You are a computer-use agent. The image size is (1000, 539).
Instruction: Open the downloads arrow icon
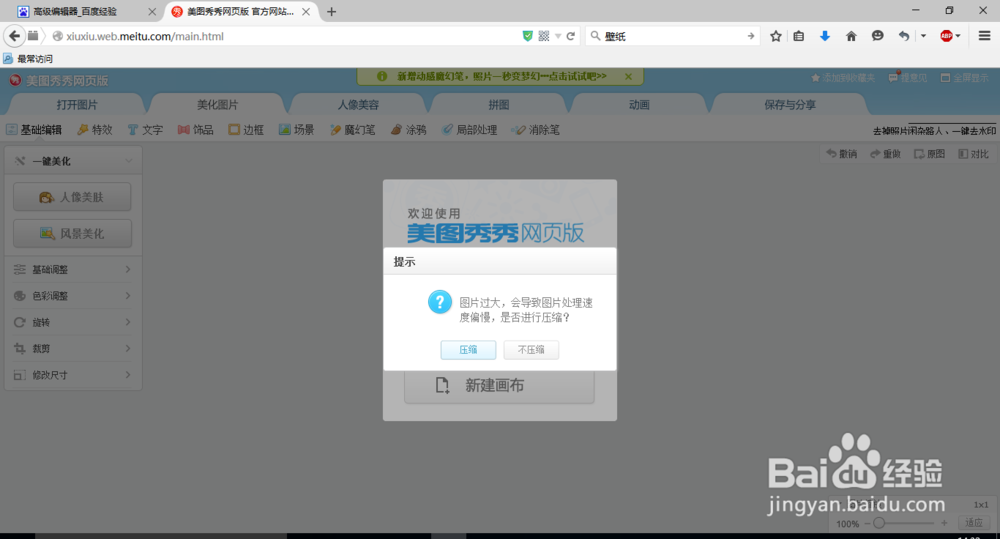825,36
